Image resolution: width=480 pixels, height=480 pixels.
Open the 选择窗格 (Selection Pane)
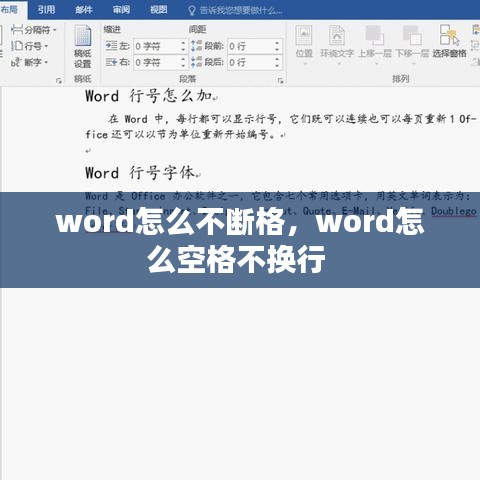tap(449, 42)
